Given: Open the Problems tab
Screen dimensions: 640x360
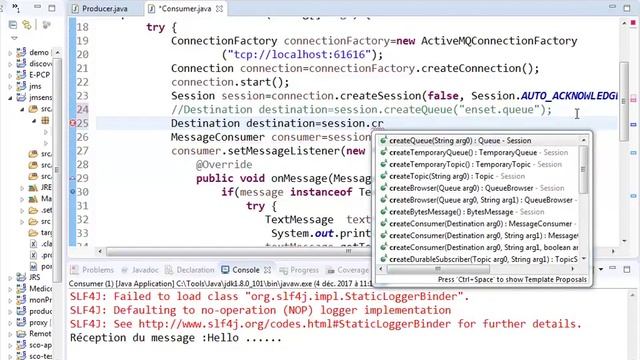Looking at the screenshot, I should (92, 270).
